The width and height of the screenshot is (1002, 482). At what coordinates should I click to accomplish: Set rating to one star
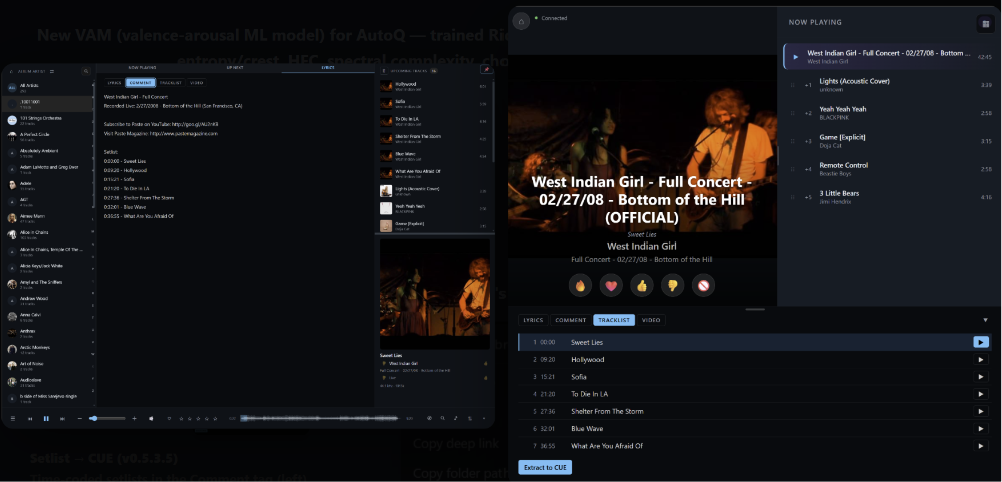181,418
